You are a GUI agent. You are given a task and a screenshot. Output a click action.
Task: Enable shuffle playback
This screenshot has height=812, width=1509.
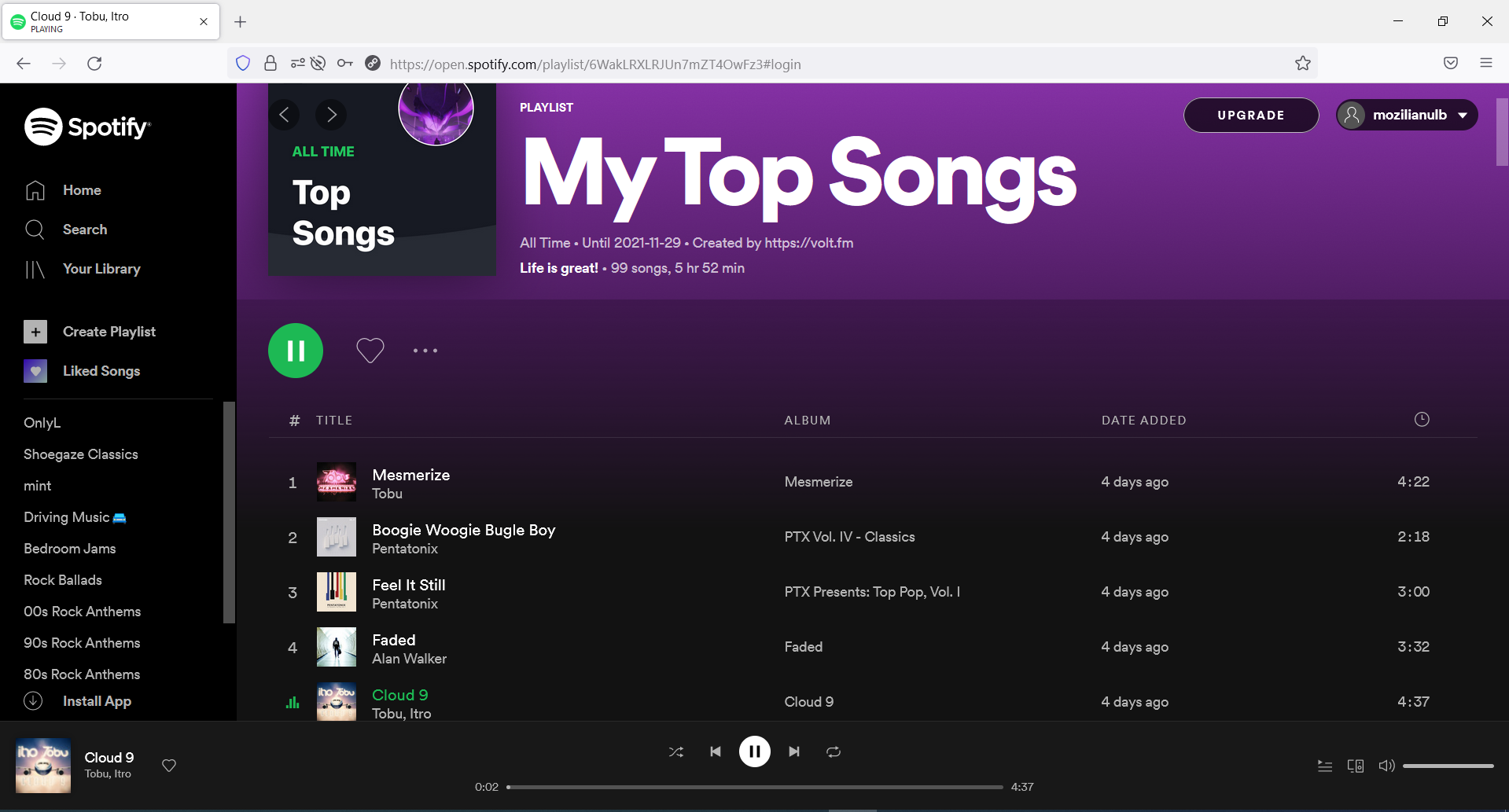coord(675,751)
